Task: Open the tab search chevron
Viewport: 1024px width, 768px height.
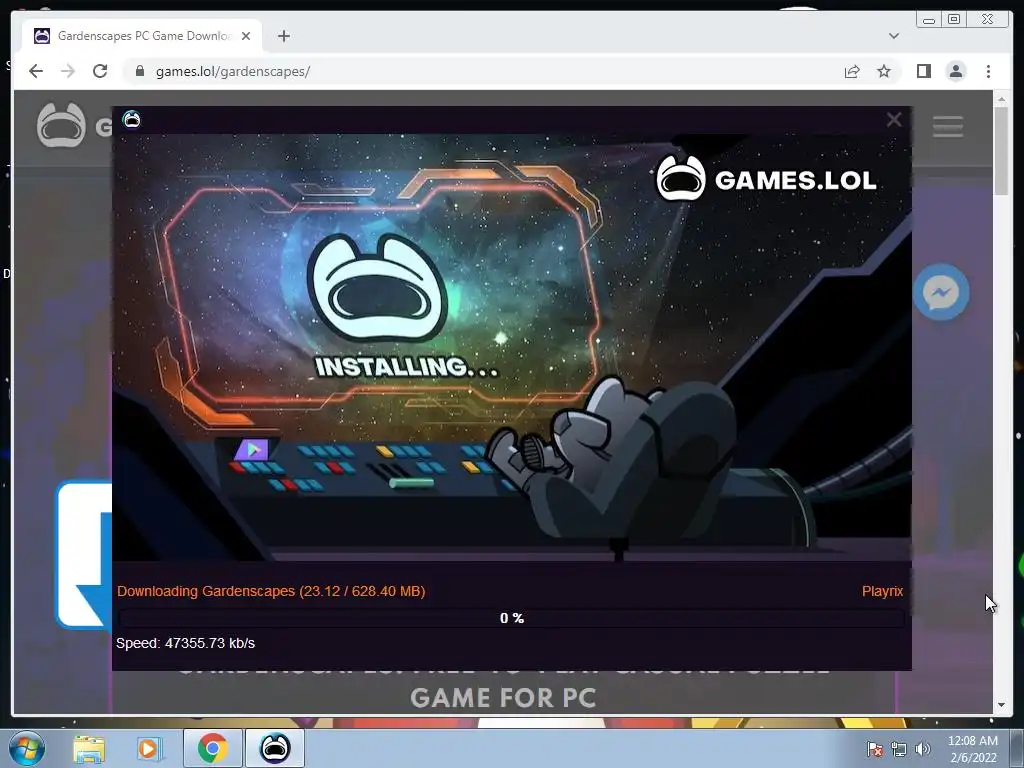Action: click(x=894, y=36)
